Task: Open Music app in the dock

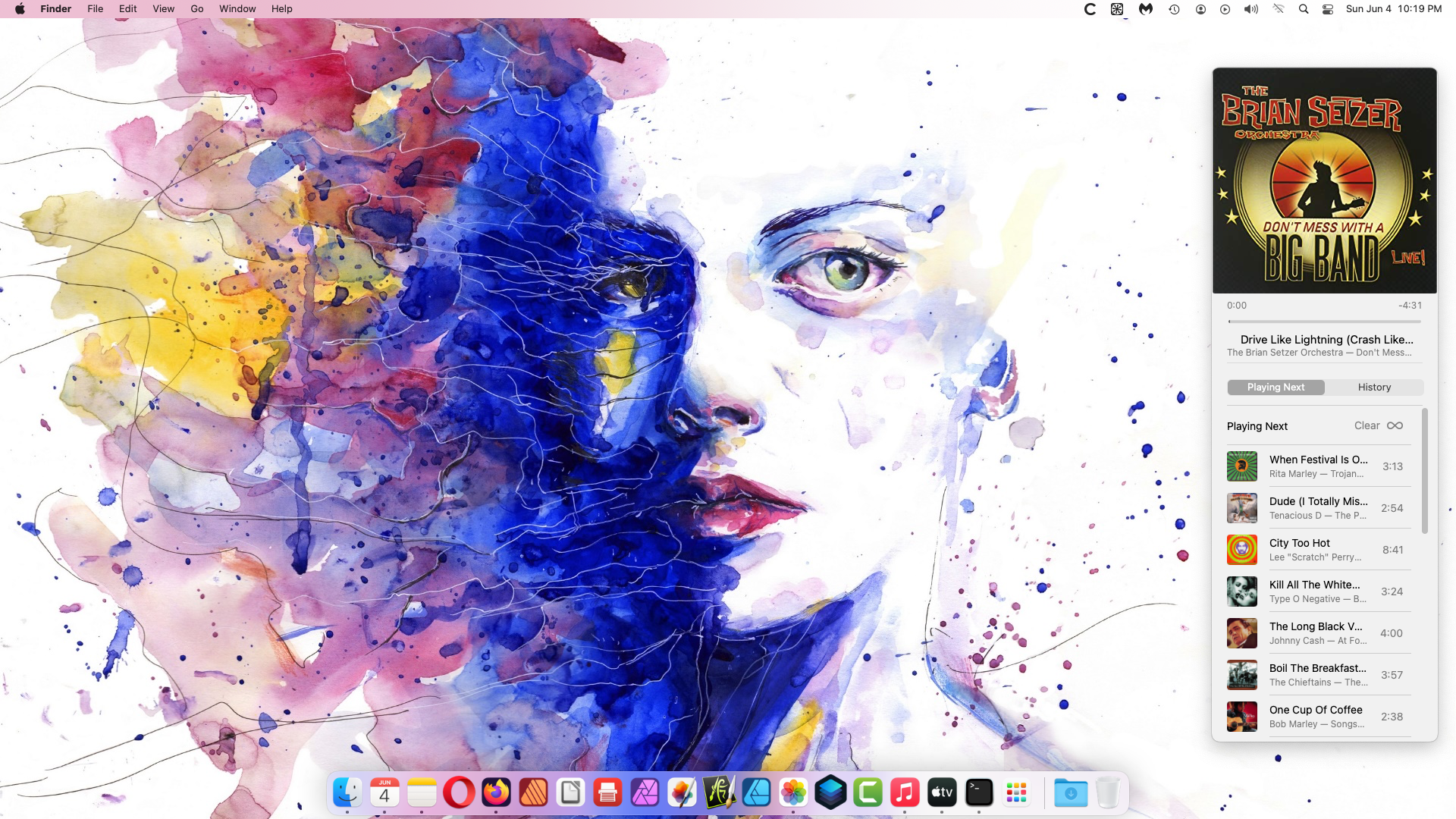Action: pos(905,793)
